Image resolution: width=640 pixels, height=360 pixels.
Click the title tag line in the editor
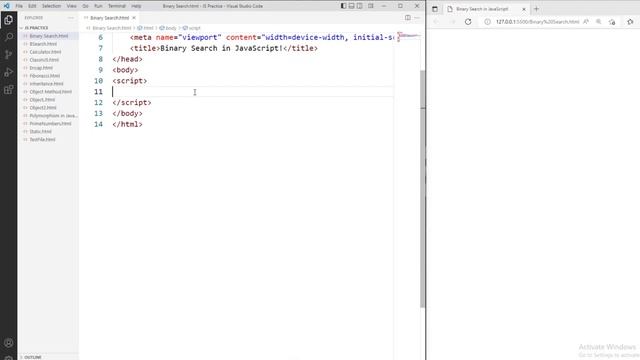tap(224, 48)
